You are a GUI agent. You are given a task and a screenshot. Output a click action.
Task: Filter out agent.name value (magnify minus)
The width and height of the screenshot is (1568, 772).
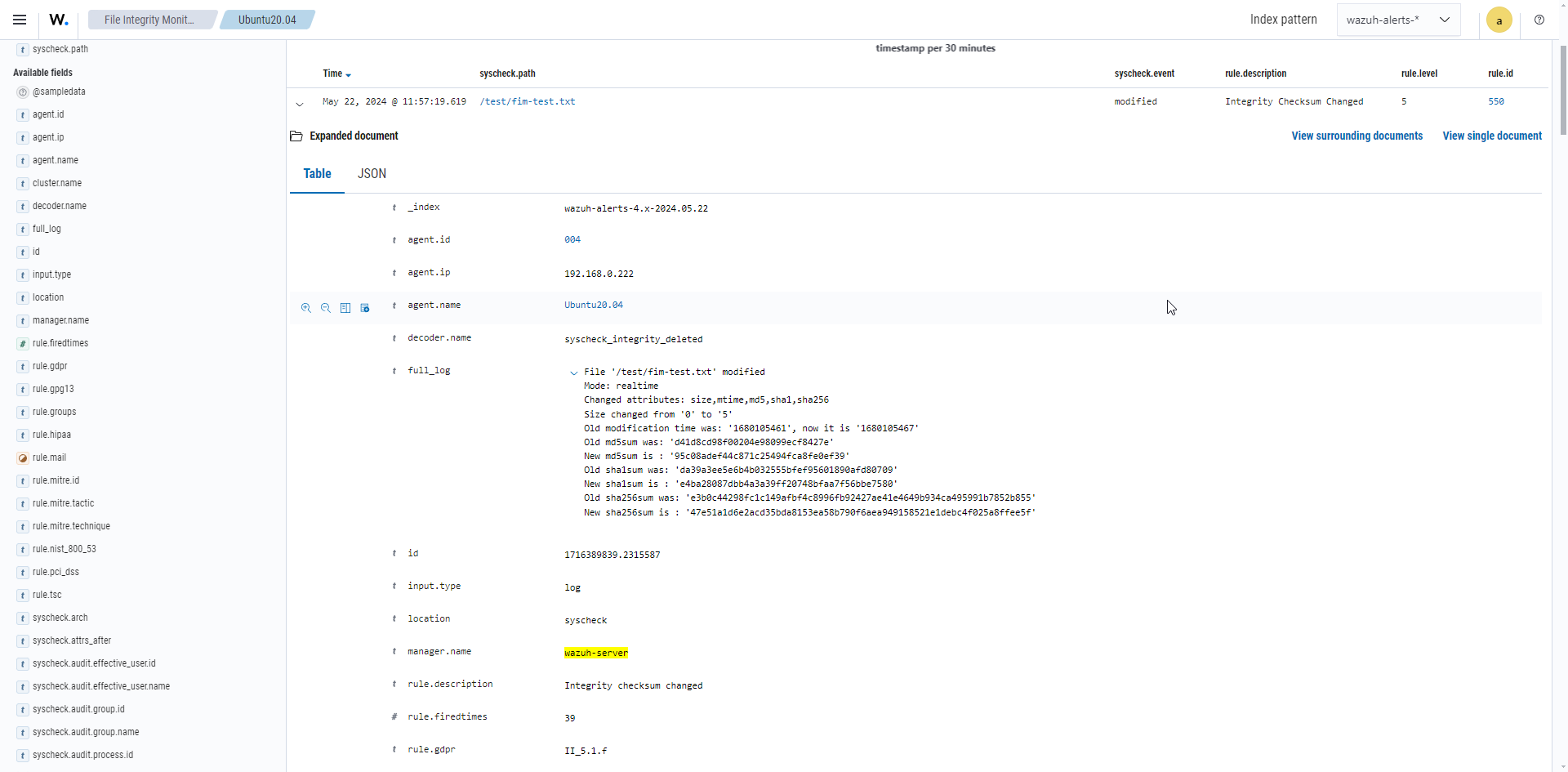326,308
